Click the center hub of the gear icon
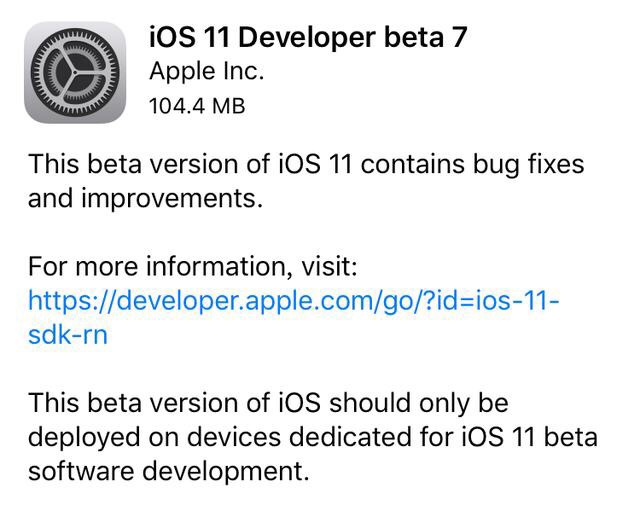This screenshot has height=505, width=640. 75,73
